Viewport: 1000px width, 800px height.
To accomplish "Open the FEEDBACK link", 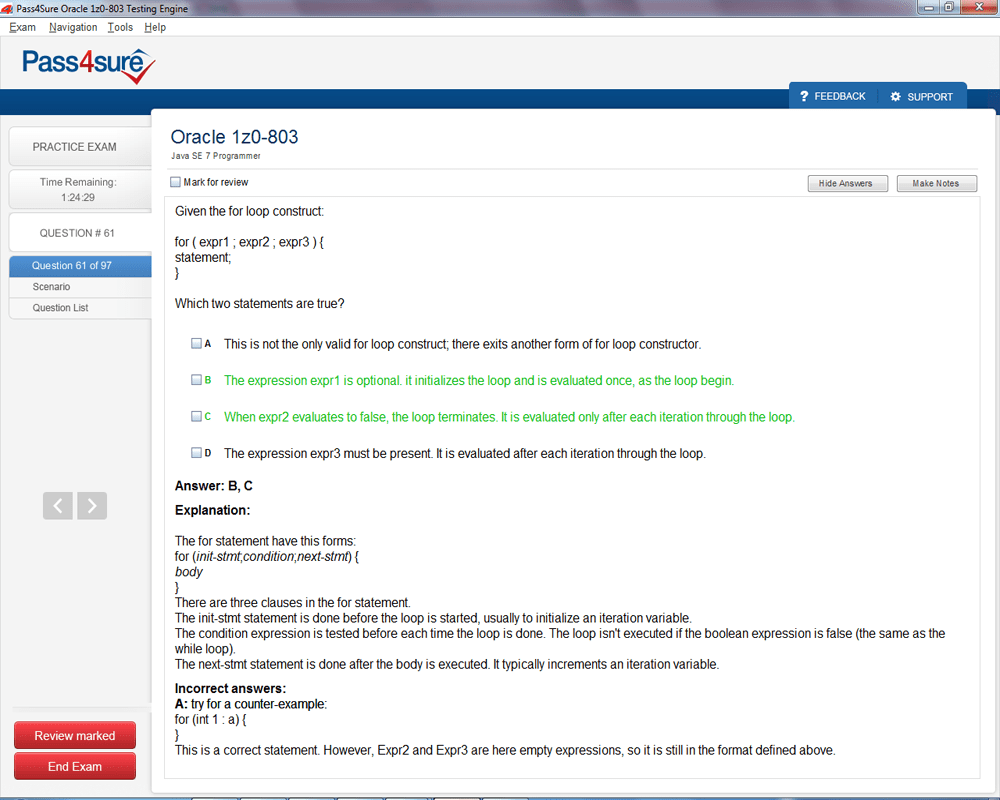I will 839,96.
